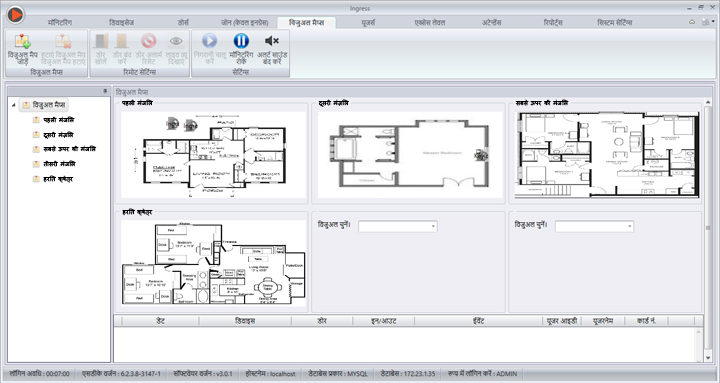Viewport: 720px width, 383px height.
Task: Click the Add Visual Map icon
Action: [x=22, y=41]
